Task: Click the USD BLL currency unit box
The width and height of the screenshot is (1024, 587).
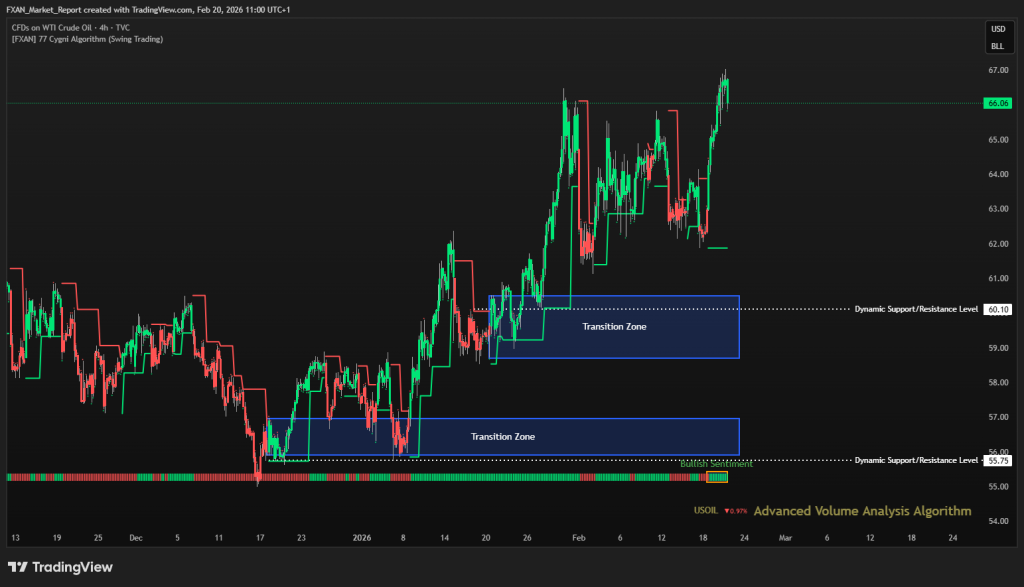Action: pyautogui.click(x=997, y=37)
